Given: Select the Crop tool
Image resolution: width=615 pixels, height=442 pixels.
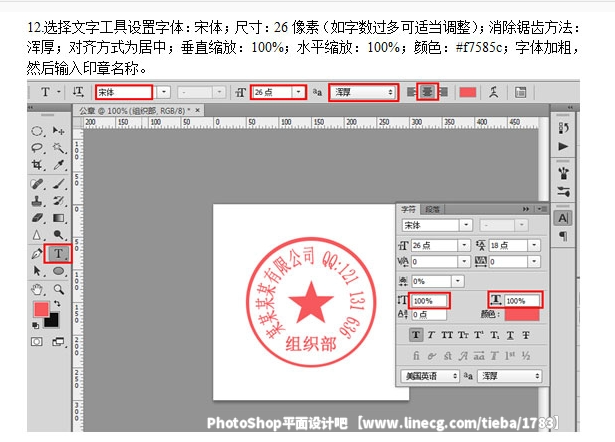Looking at the screenshot, I should point(37,165).
